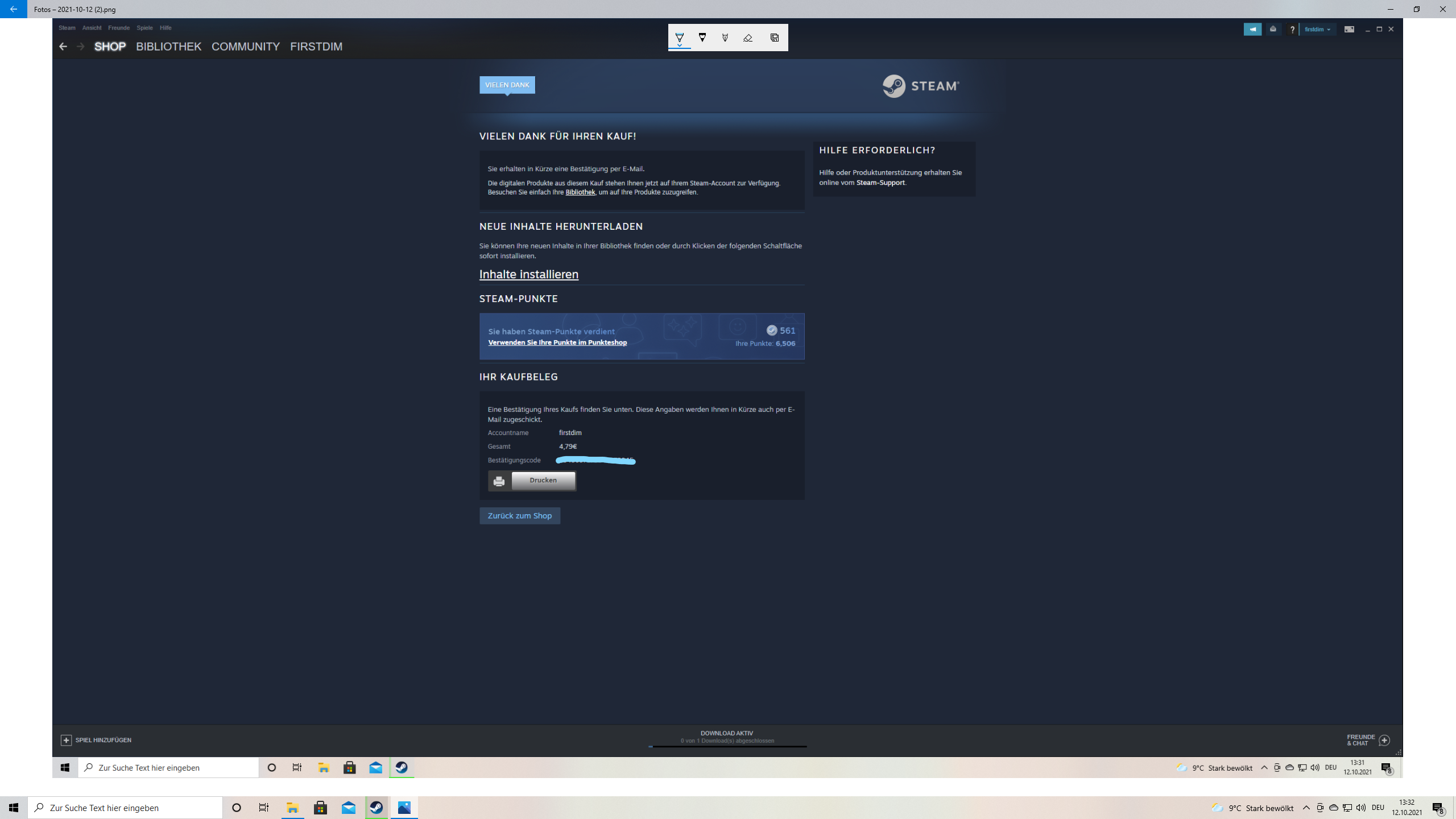Open the Spiele menu
This screenshot has width=1456, height=819.
click(144, 28)
